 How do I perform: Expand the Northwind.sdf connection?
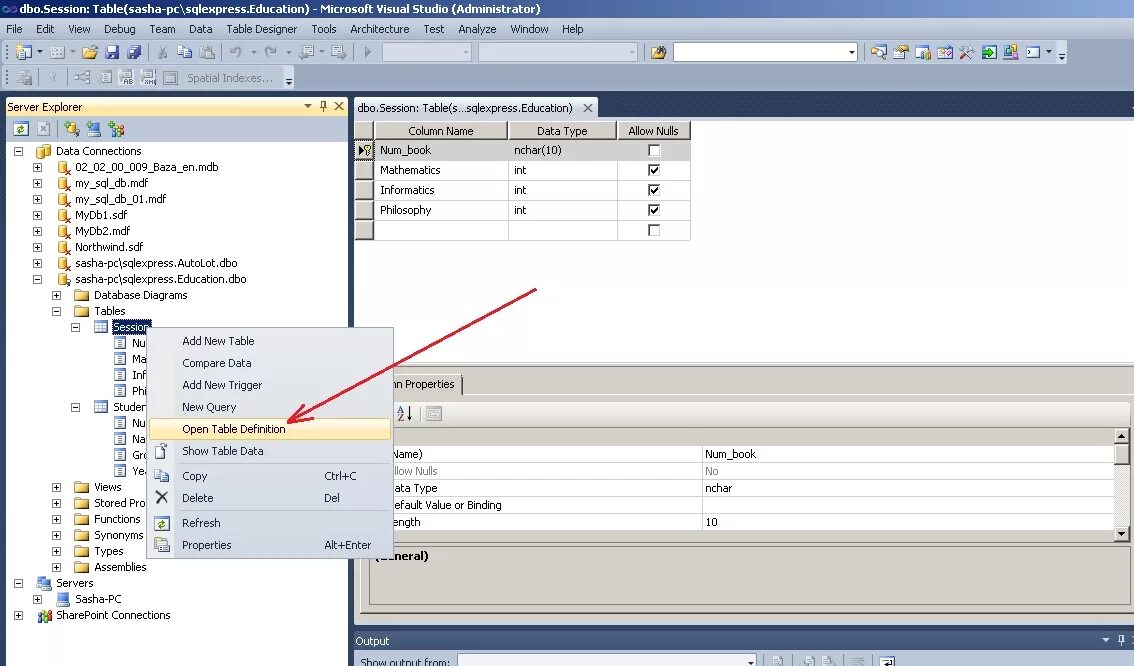point(38,247)
